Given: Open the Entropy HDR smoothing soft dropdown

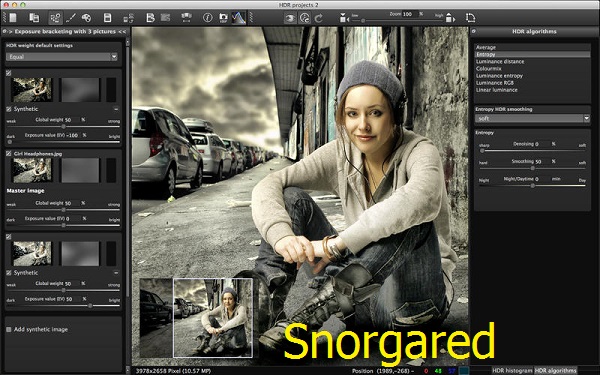Looking at the screenshot, I should (532, 119).
